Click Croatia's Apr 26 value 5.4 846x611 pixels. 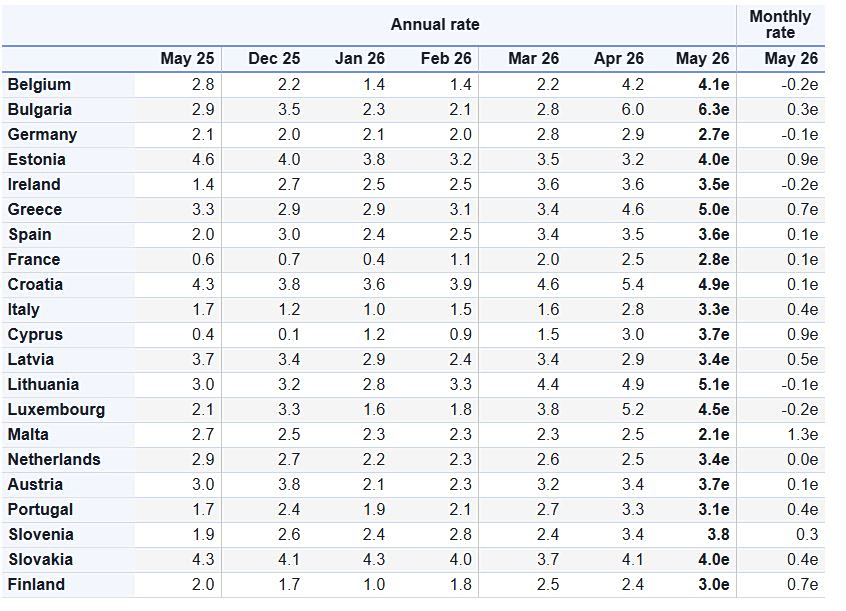[632, 284]
